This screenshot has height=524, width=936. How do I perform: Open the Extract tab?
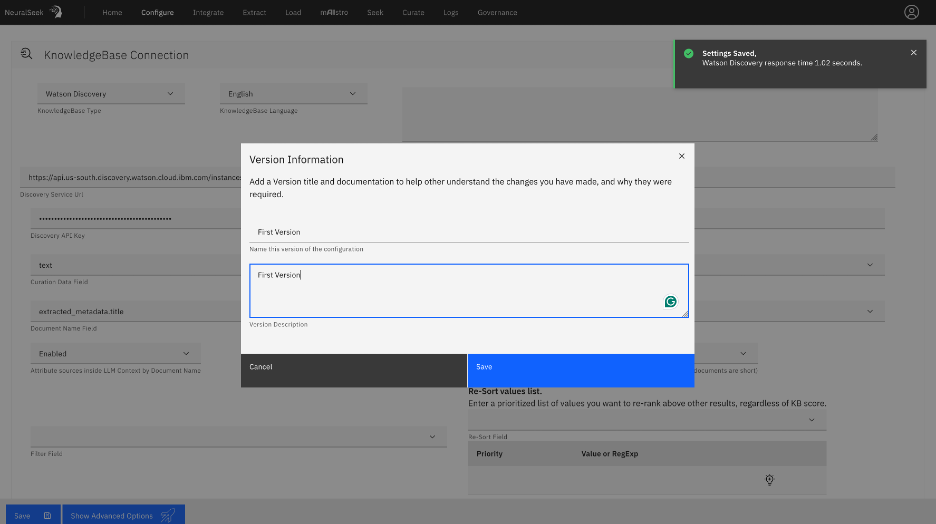coord(254,13)
